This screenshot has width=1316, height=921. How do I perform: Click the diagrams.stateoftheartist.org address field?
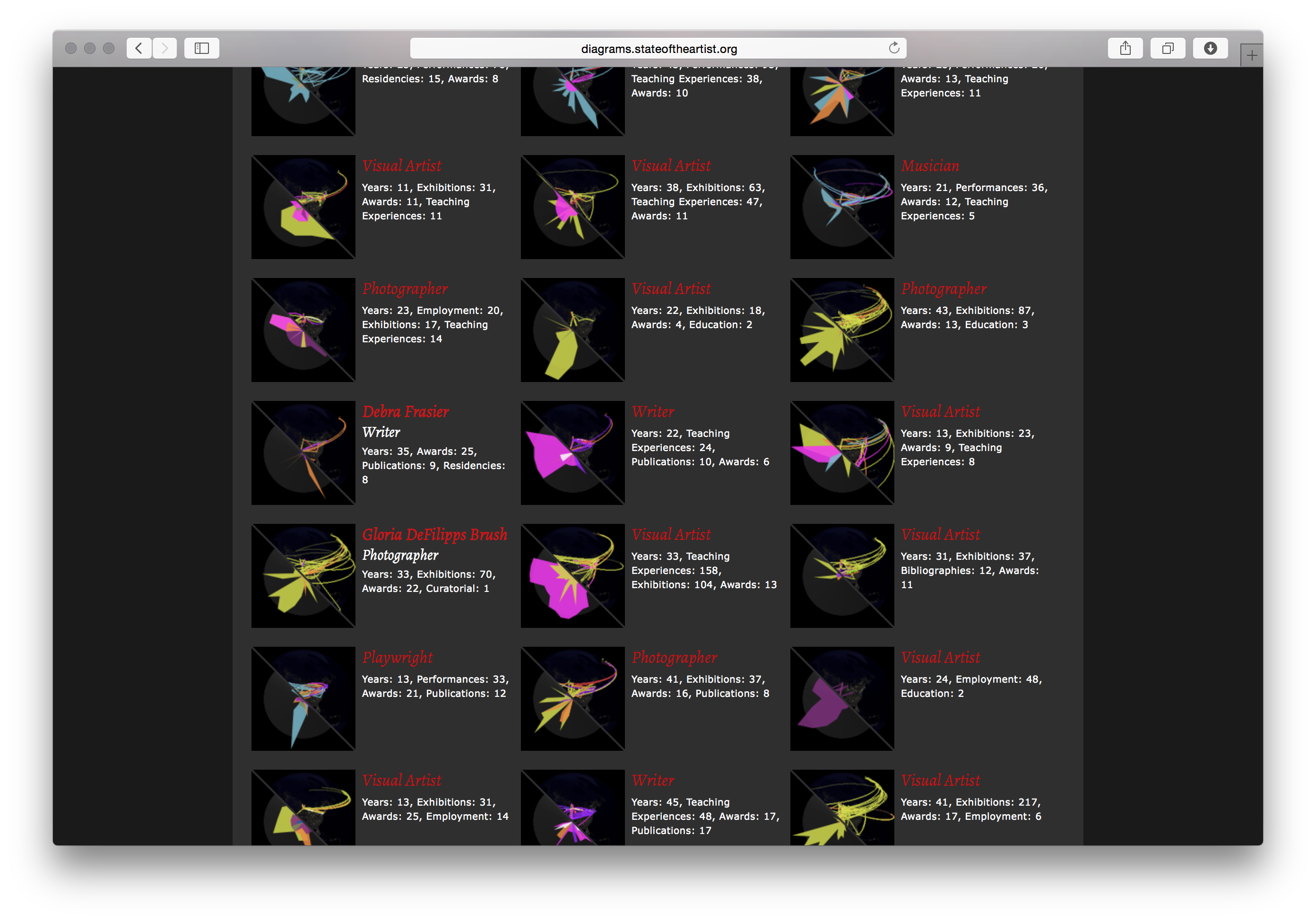pos(658,49)
